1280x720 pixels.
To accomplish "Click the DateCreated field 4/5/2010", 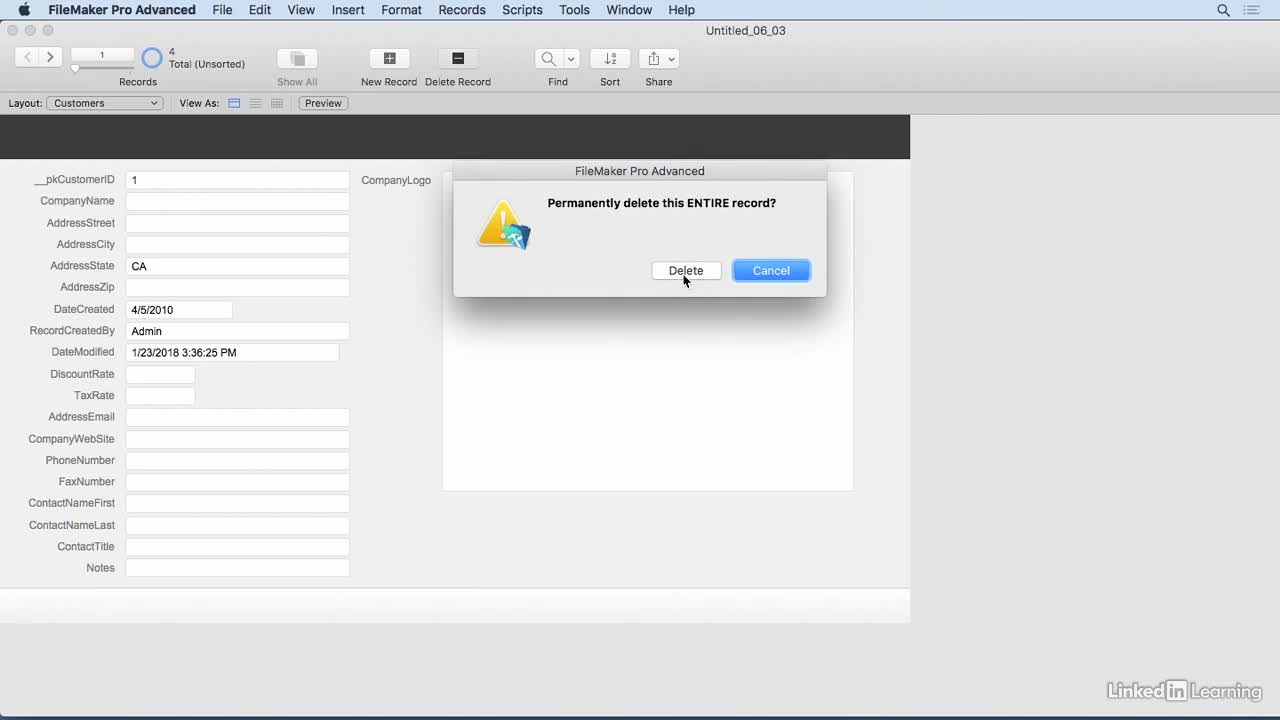I will [179, 310].
